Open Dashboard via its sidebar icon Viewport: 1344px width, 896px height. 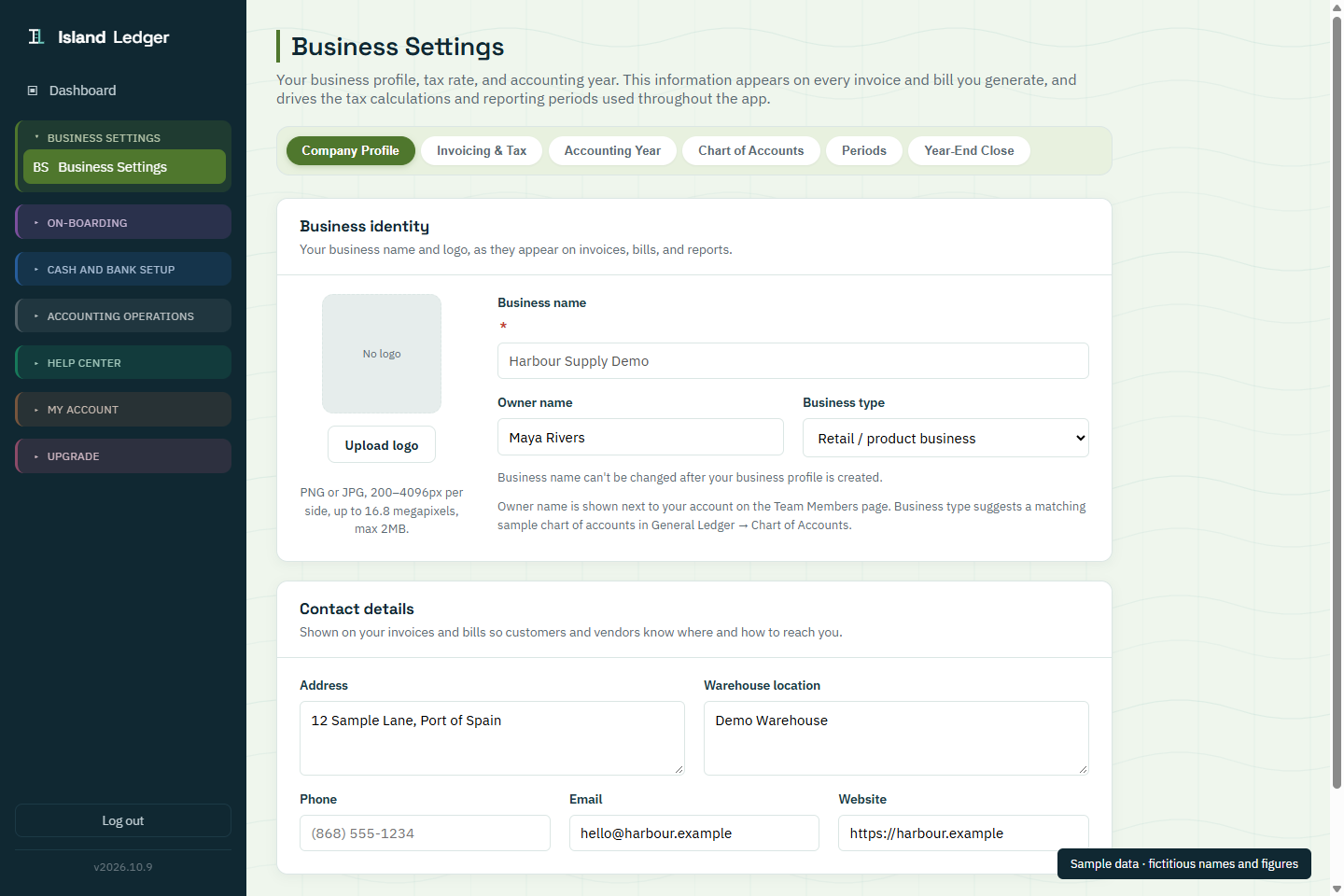click(x=33, y=91)
